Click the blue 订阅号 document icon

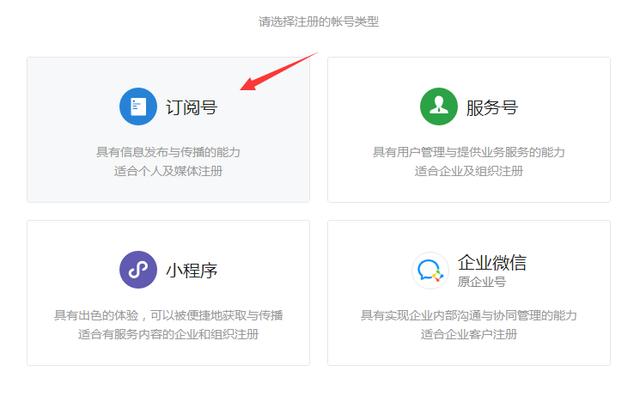point(138,106)
